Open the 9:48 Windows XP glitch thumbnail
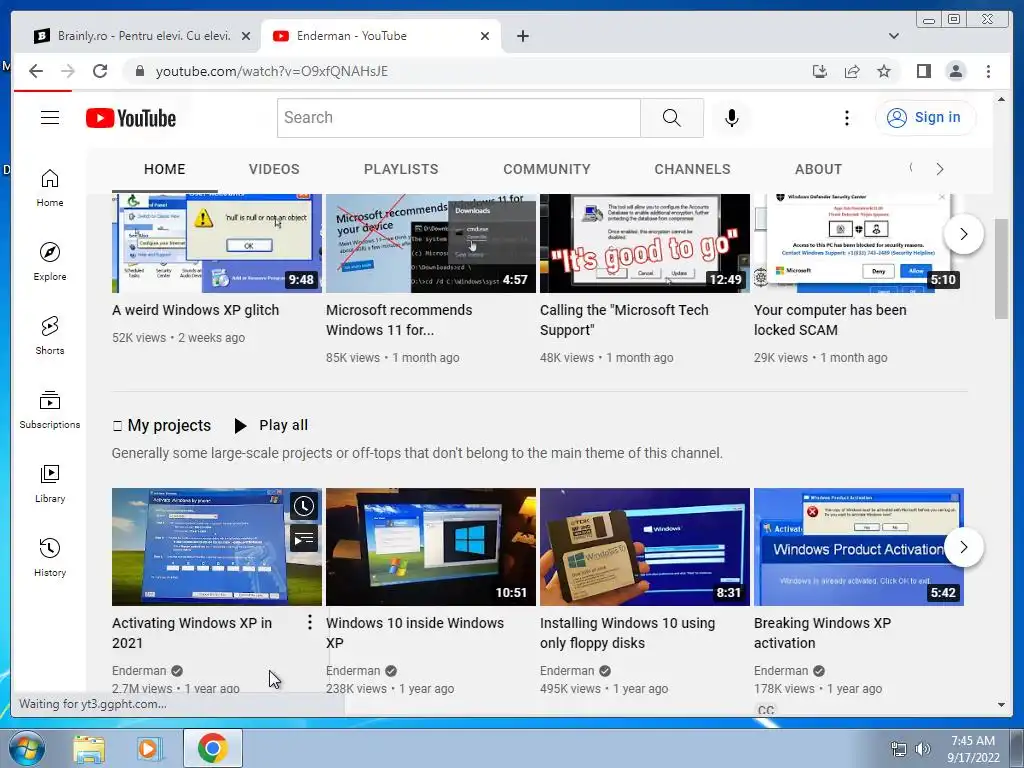Image resolution: width=1024 pixels, height=768 pixels. click(217, 243)
